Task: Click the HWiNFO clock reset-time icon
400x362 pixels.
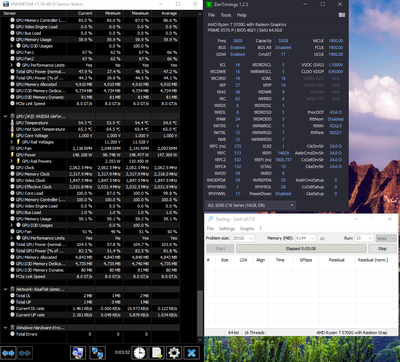Action: coord(139,353)
